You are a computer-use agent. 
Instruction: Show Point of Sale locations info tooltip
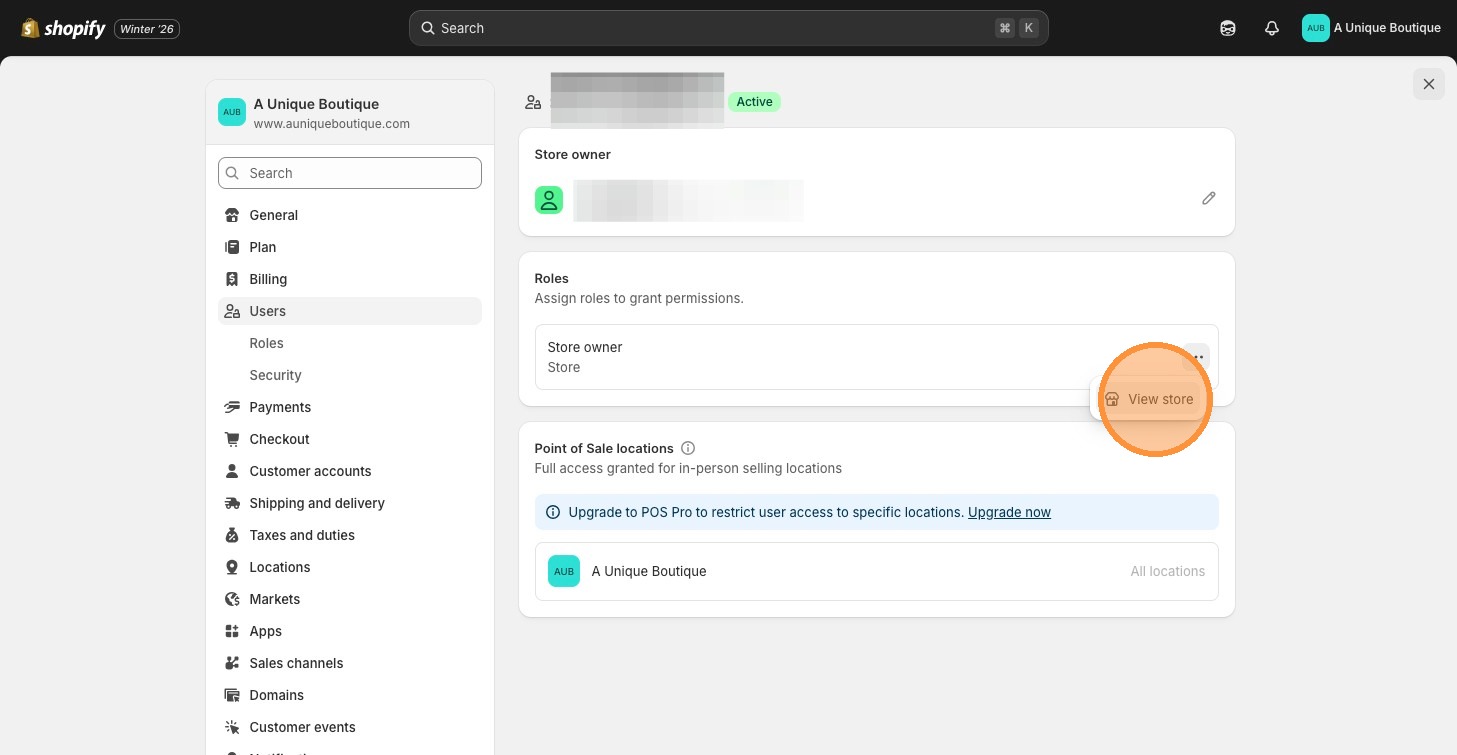click(x=688, y=448)
